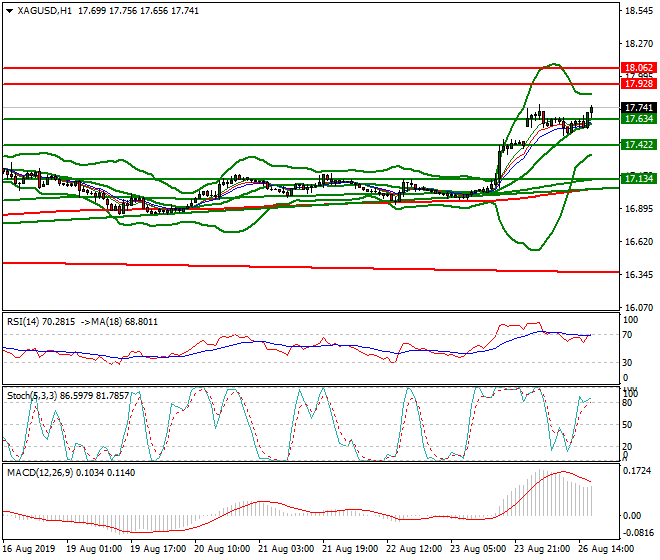The height and width of the screenshot is (560, 660).
Task: Select the green 17.134 price level tag
Action: (638, 179)
